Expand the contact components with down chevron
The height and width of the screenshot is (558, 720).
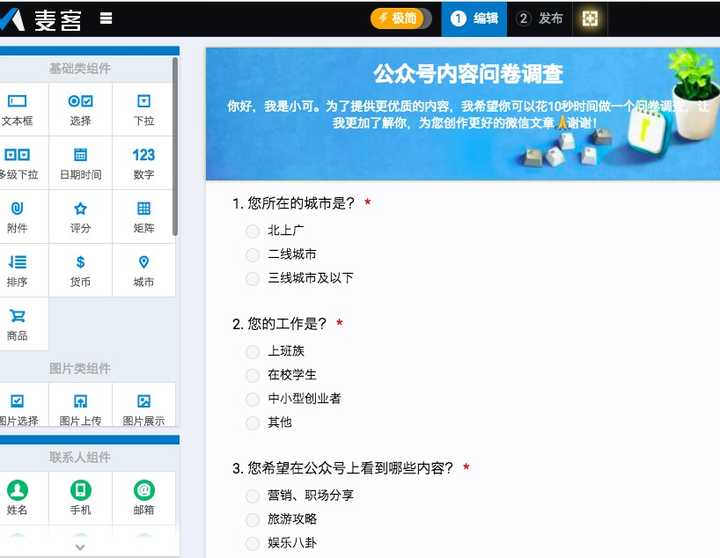pyautogui.click(x=80, y=547)
